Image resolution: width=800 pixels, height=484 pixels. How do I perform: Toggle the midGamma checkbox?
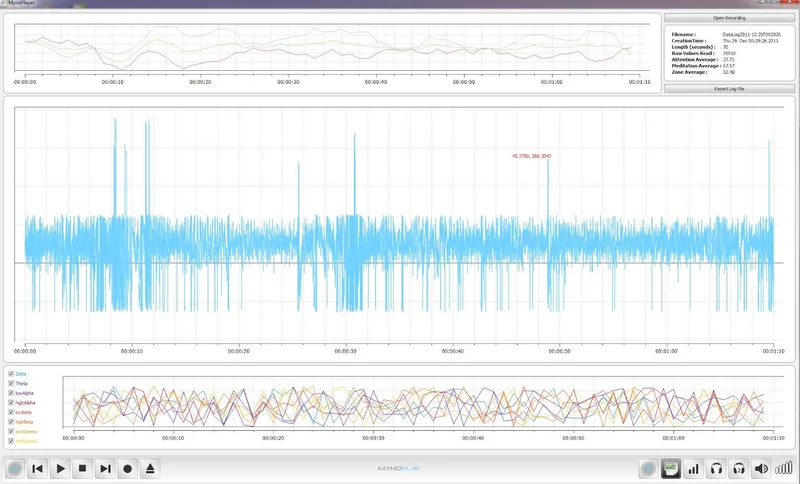point(11,441)
